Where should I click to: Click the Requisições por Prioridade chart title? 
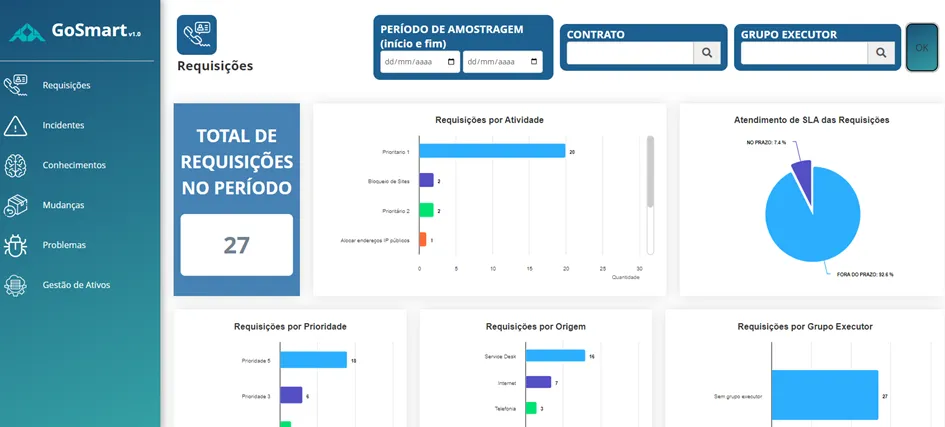point(290,326)
